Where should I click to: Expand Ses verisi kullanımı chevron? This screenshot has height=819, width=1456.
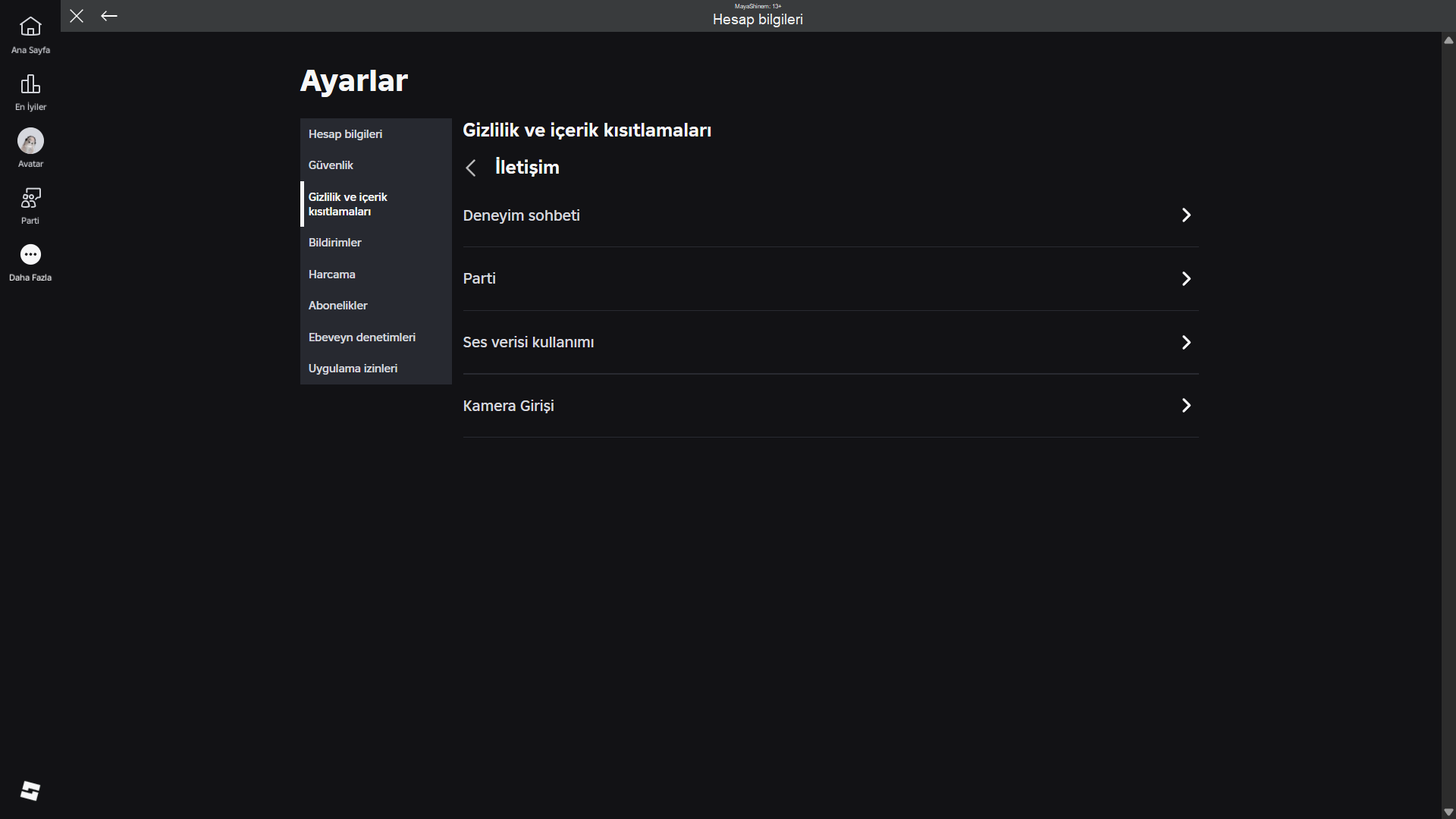1186,343
